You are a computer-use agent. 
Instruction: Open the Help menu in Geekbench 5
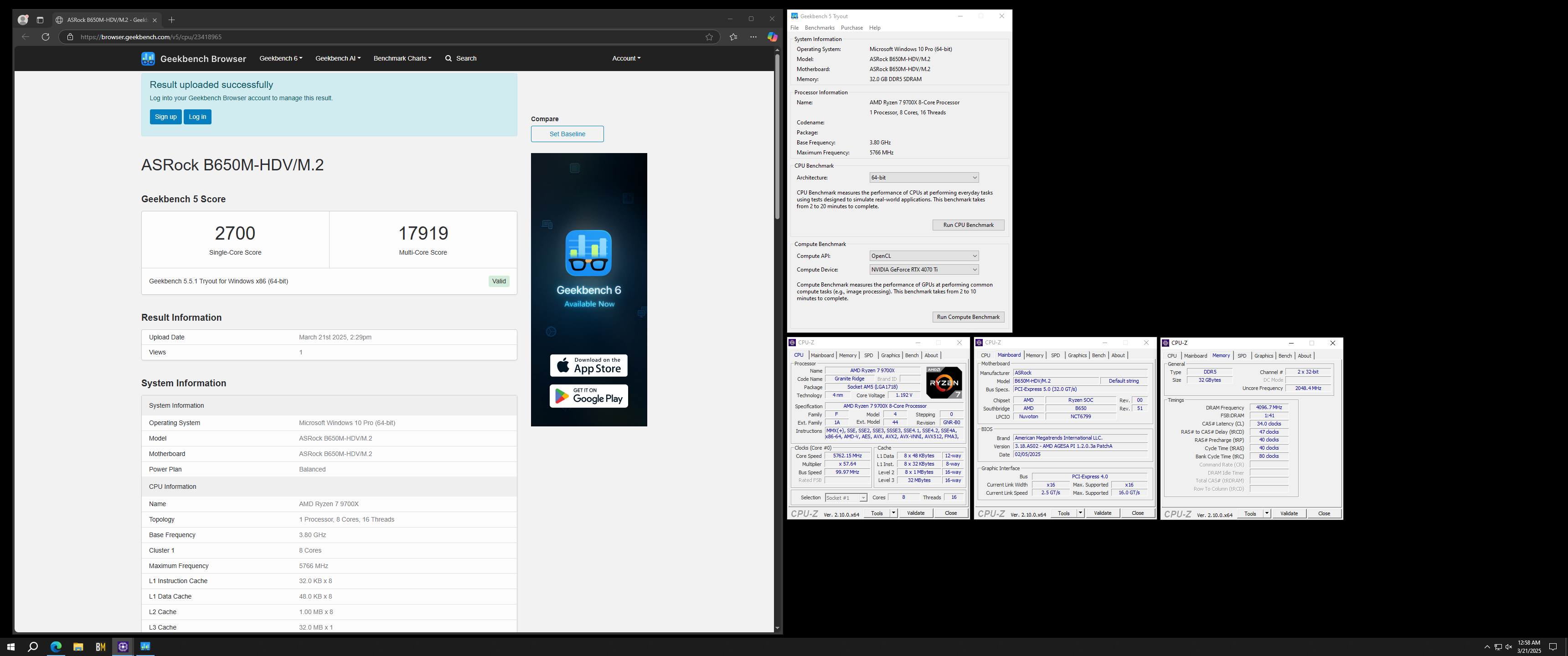click(x=875, y=28)
